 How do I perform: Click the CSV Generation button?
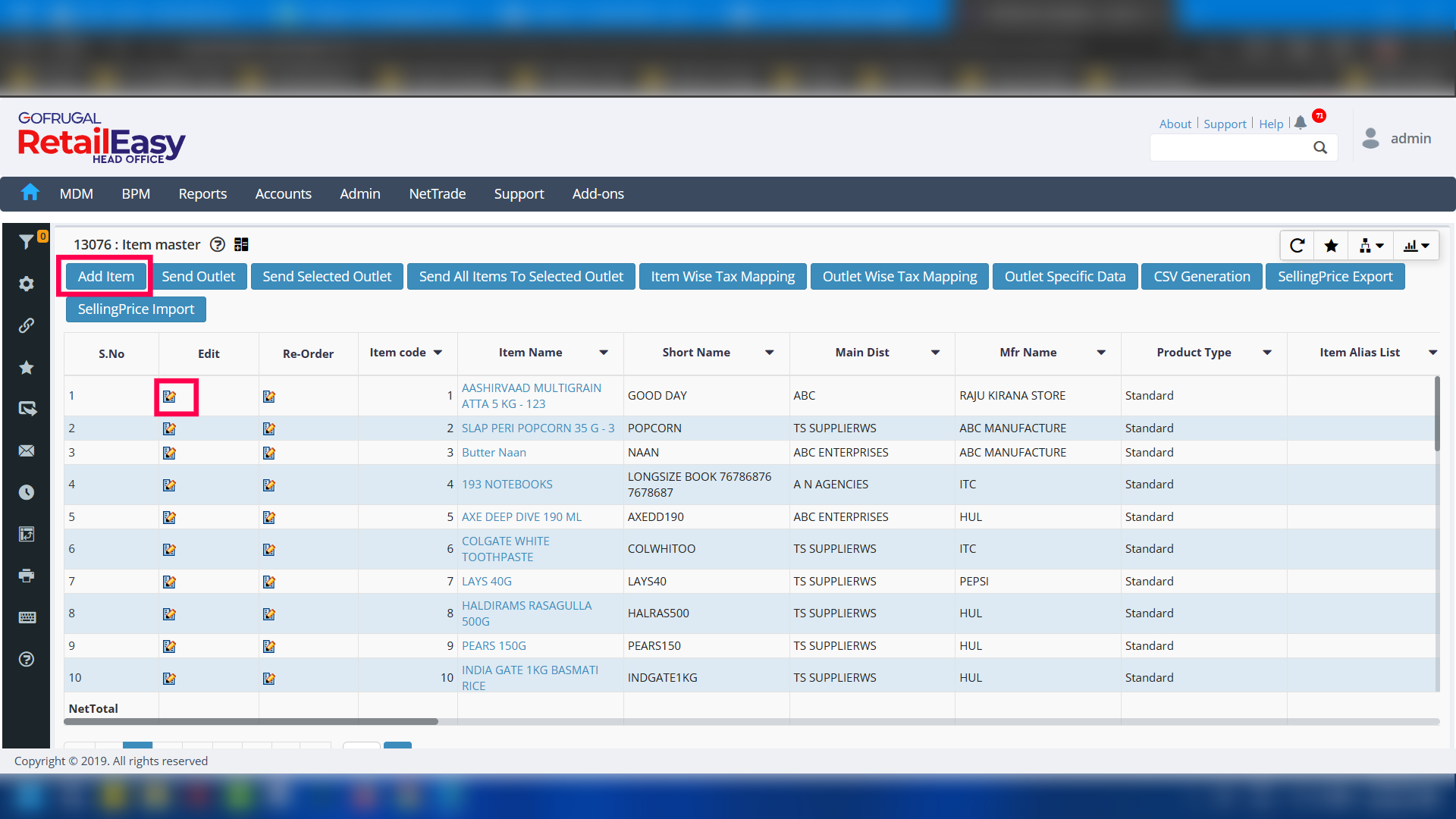point(1201,277)
